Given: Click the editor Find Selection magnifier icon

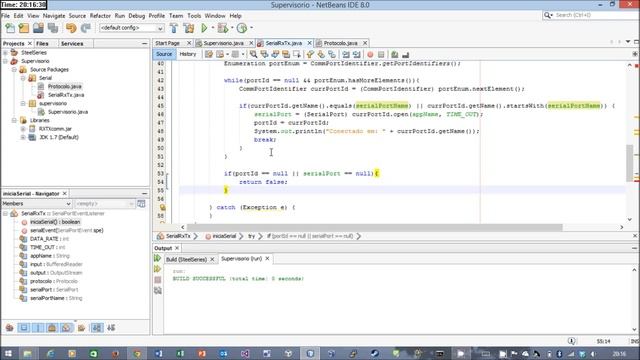Looking at the screenshot, I should pos(253,54).
